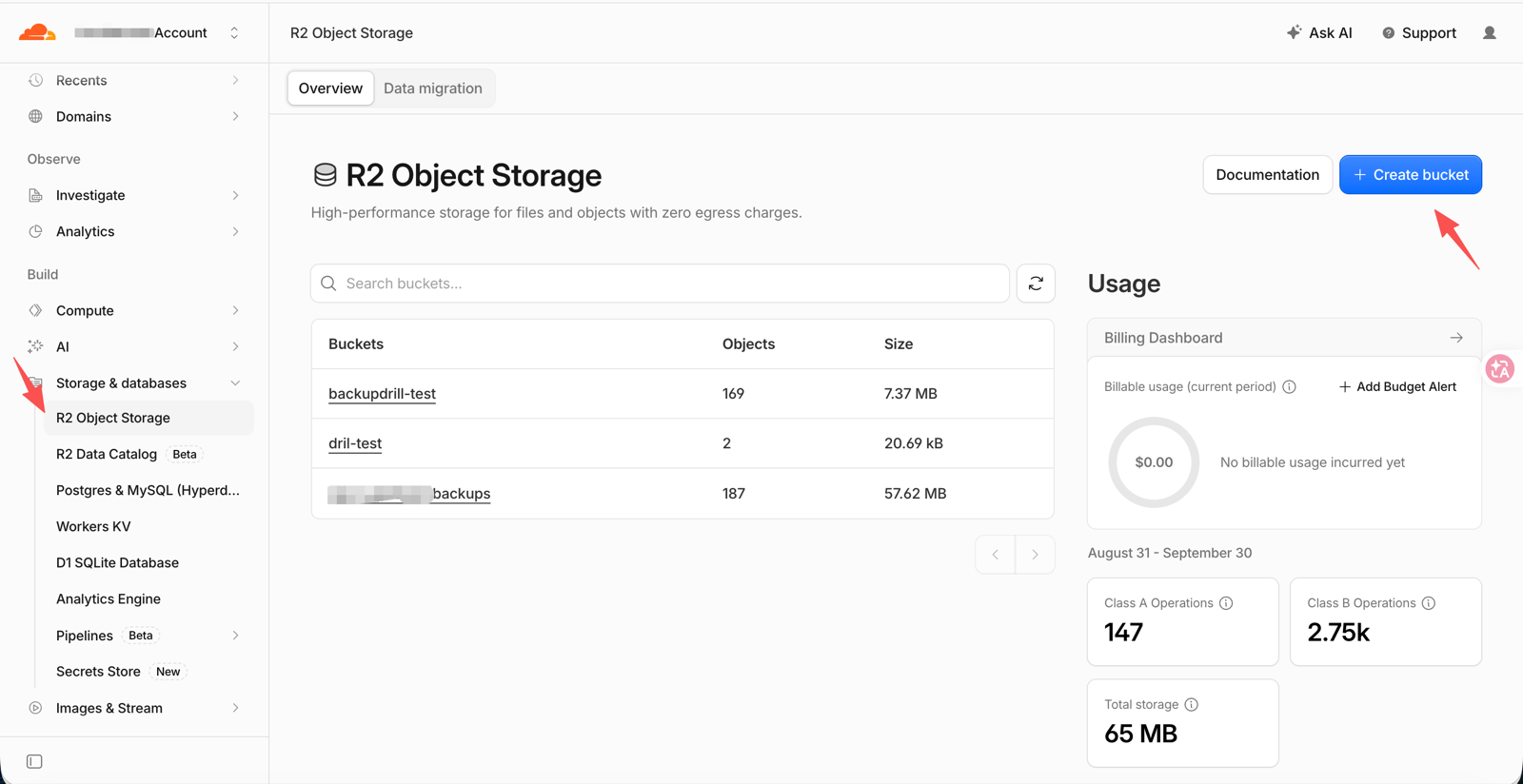
Task: Switch to the Overview tab
Action: tap(330, 88)
